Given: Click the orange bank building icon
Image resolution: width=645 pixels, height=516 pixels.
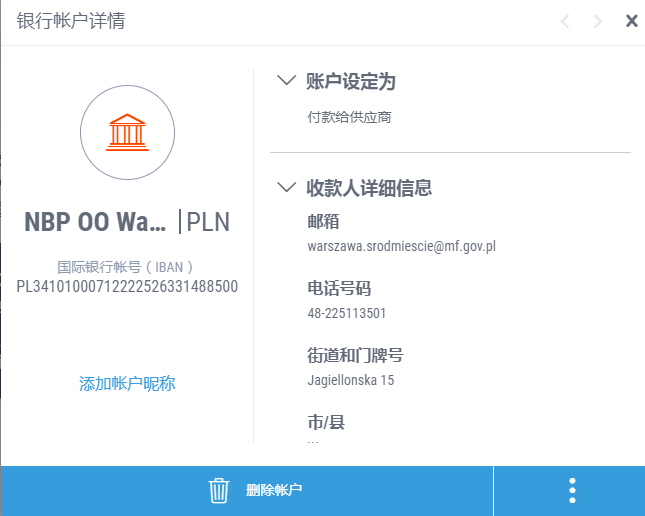Looking at the screenshot, I should pos(127,133).
